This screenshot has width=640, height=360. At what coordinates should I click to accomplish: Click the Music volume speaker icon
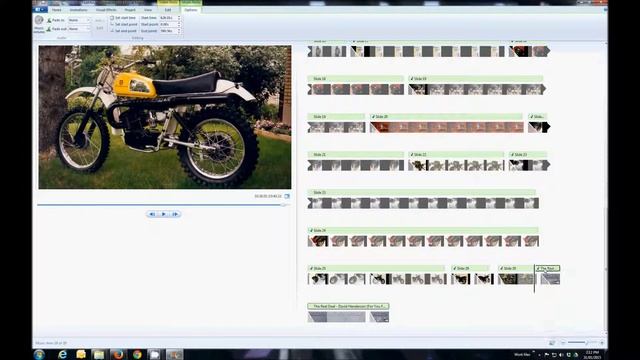click(39, 20)
